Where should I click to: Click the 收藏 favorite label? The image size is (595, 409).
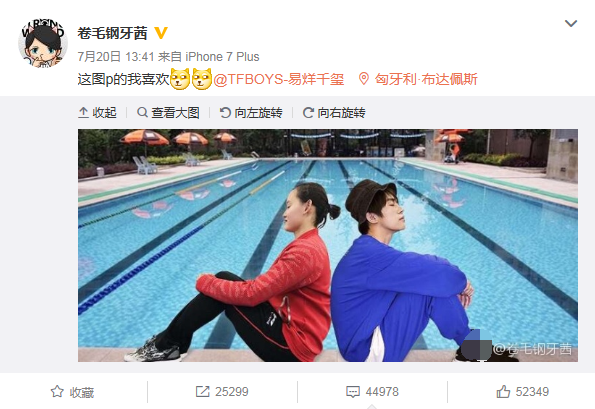pos(82,392)
